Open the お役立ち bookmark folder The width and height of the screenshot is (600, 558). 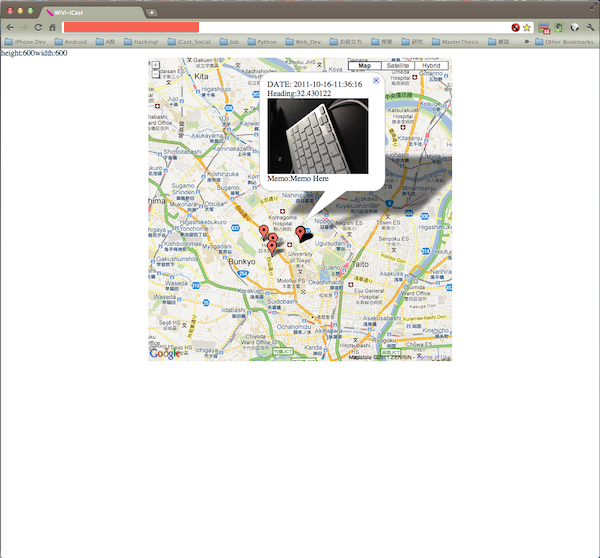[346, 42]
